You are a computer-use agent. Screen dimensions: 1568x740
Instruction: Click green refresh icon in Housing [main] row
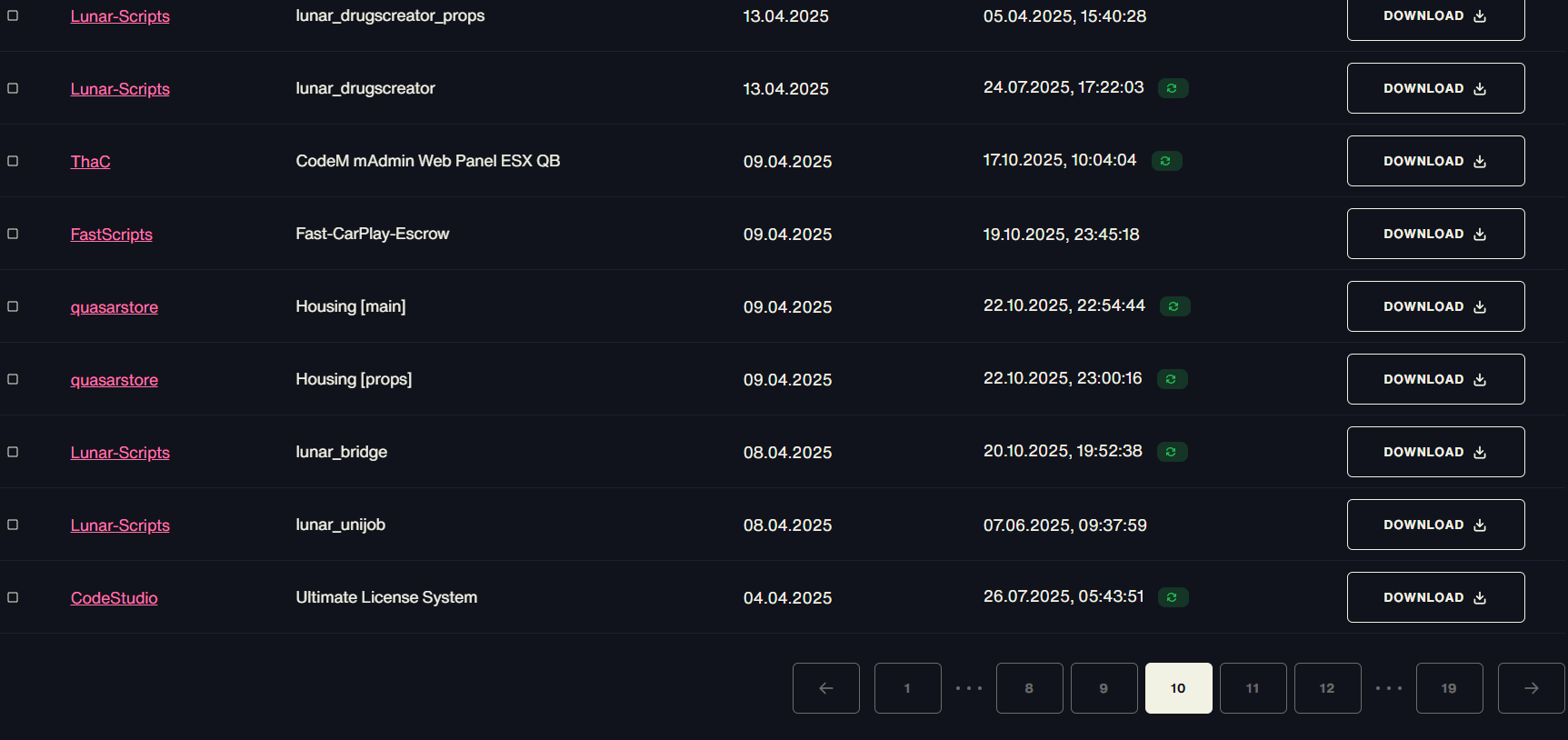point(1174,306)
